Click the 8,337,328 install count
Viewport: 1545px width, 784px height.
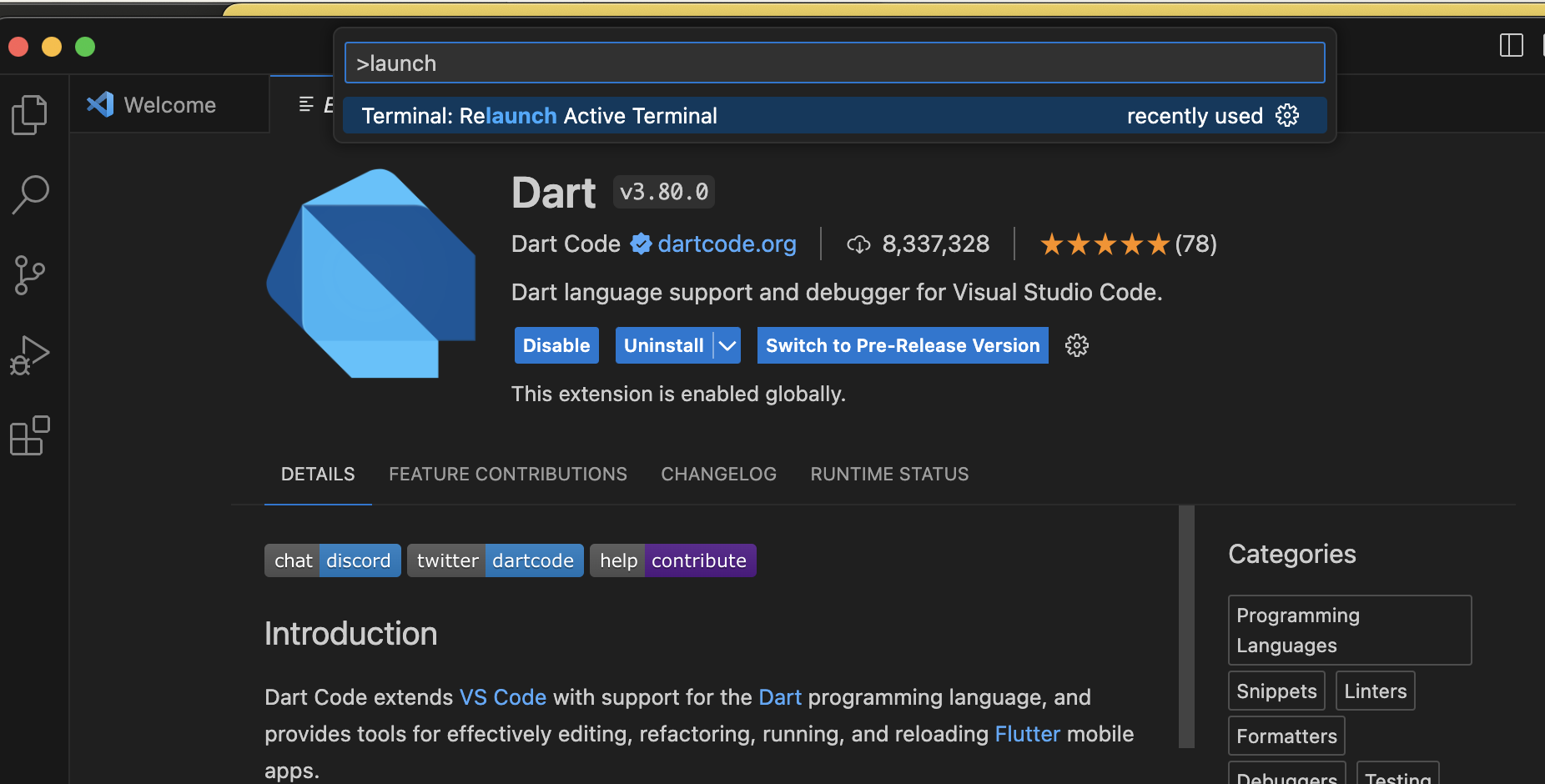936,244
